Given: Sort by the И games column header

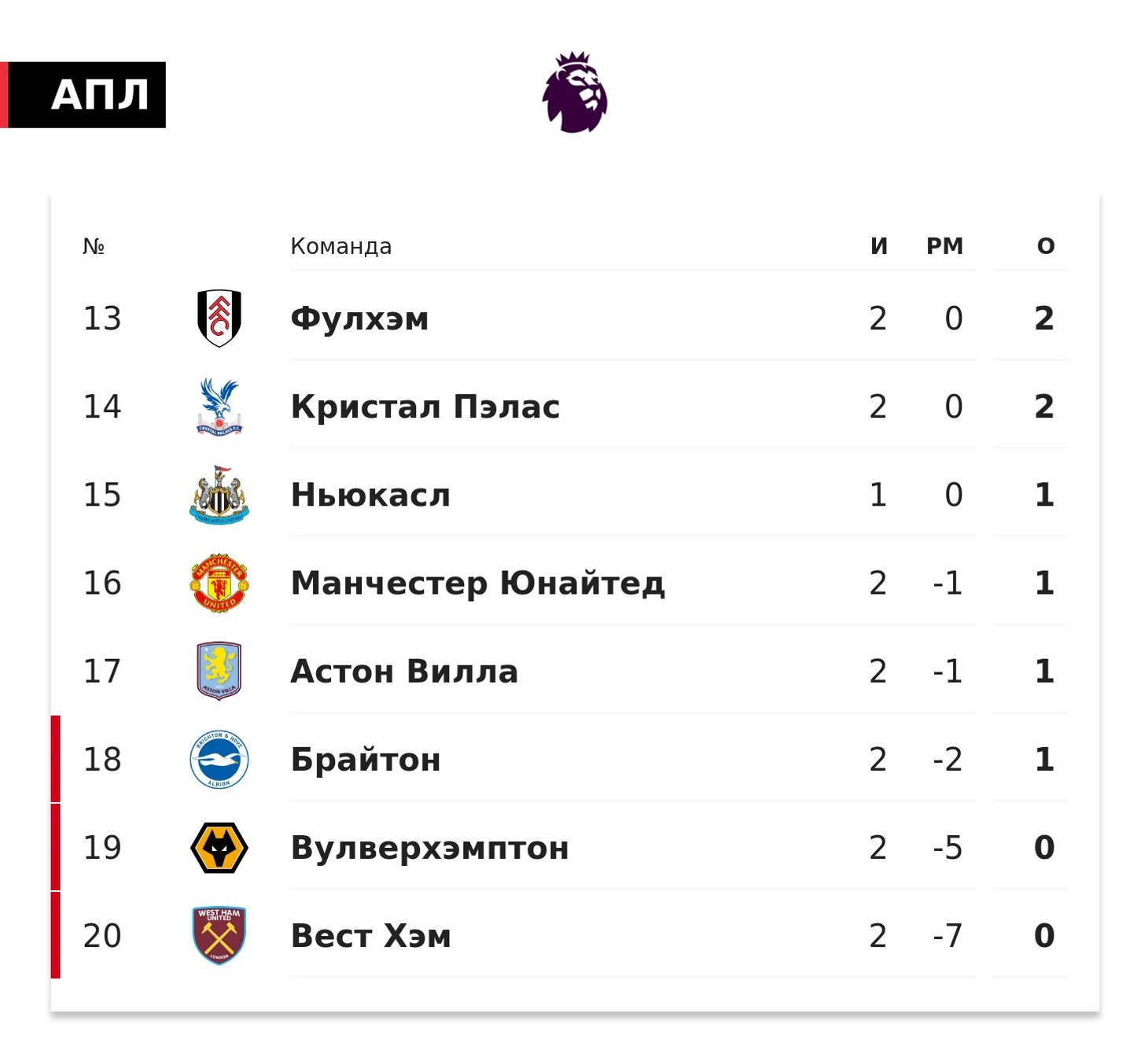Looking at the screenshot, I should point(879,246).
